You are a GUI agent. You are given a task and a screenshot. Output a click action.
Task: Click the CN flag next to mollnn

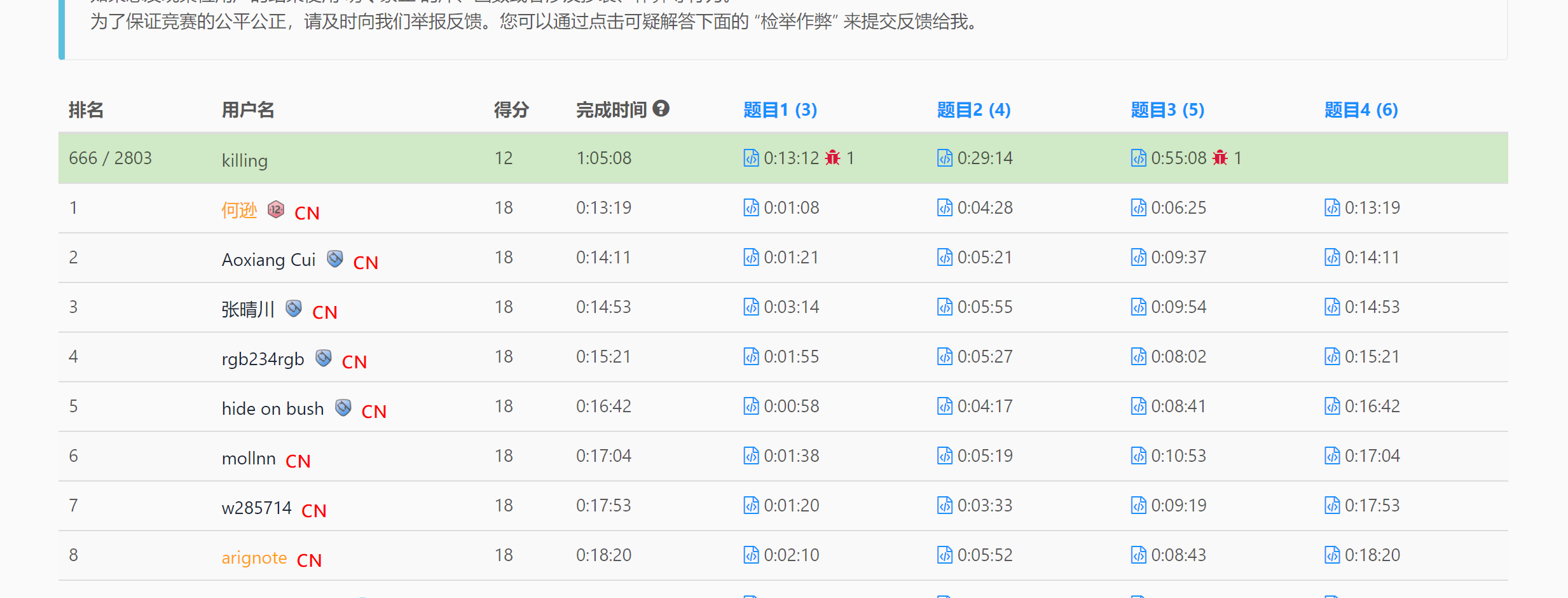(x=298, y=461)
